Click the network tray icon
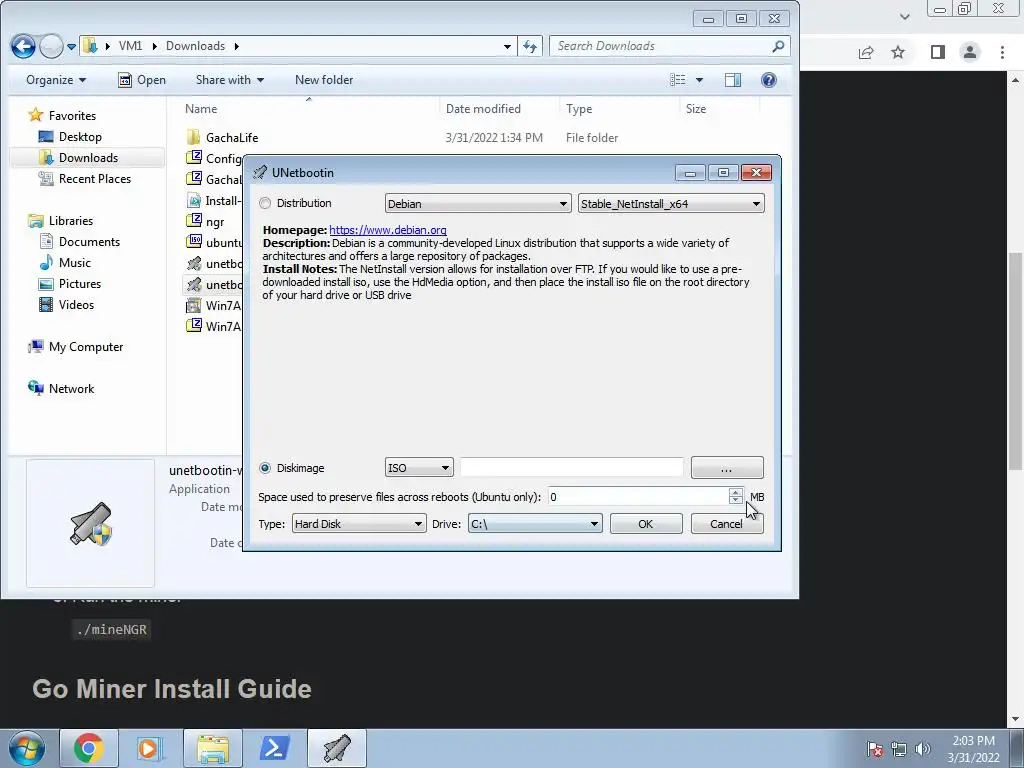The width and height of the screenshot is (1024, 768). [x=899, y=749]
